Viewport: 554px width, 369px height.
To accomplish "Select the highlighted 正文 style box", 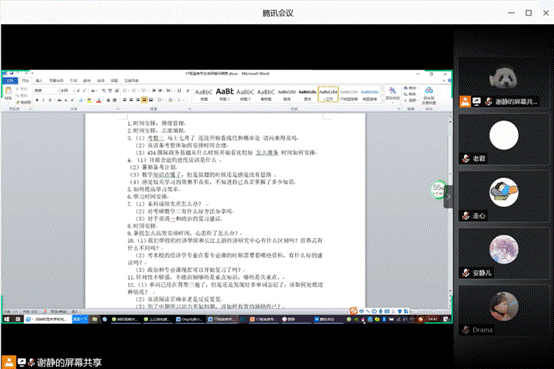I will (328, 94).
